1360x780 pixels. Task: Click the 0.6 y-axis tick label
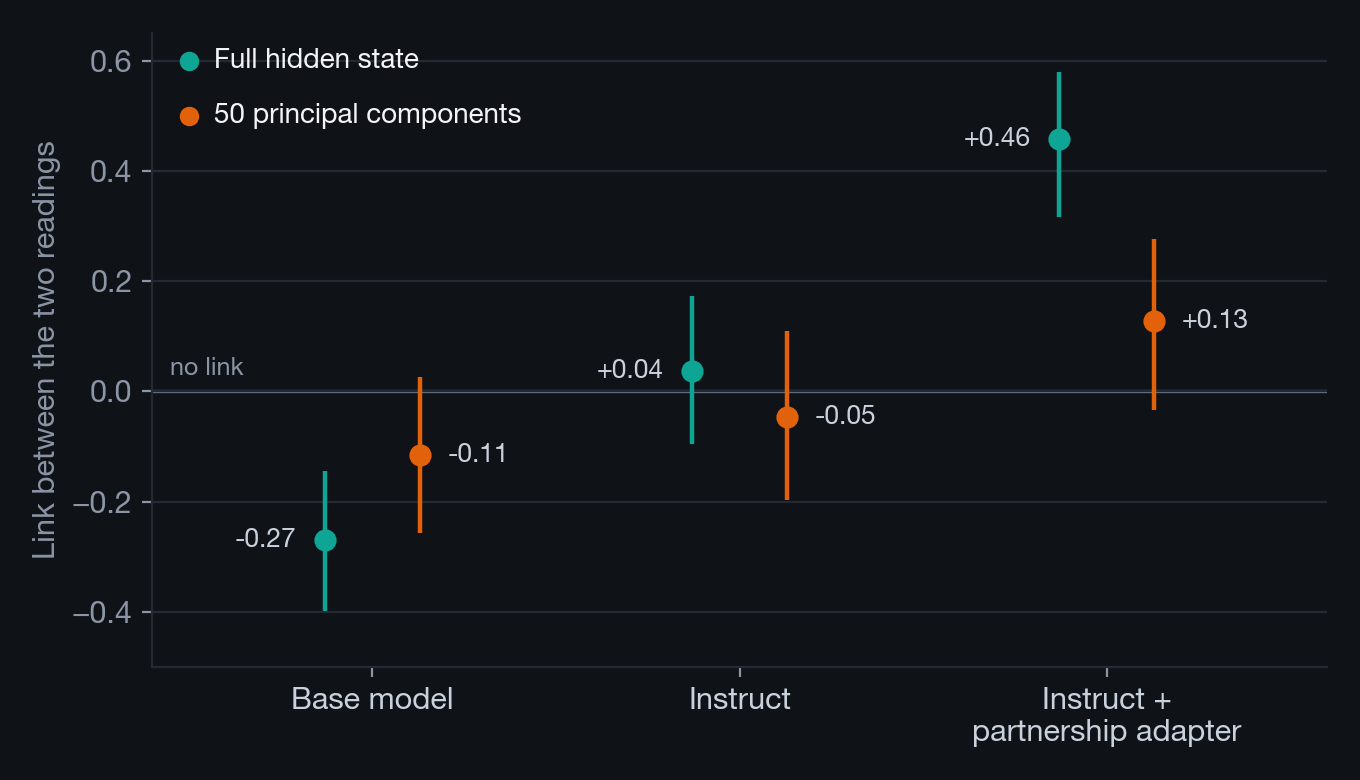point(111,62)
